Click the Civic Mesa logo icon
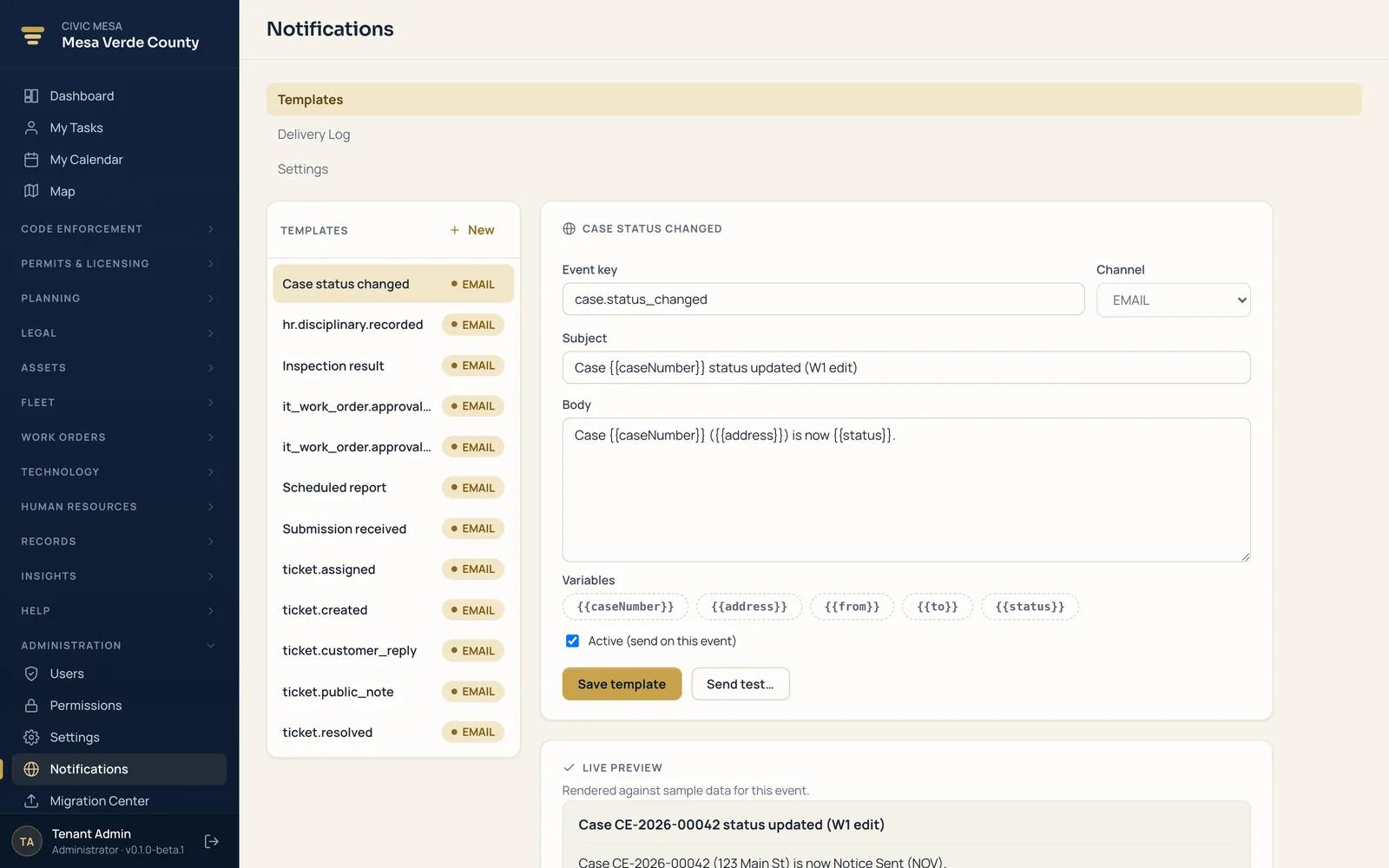This screenshot has width=1389, height=868. 33,35
